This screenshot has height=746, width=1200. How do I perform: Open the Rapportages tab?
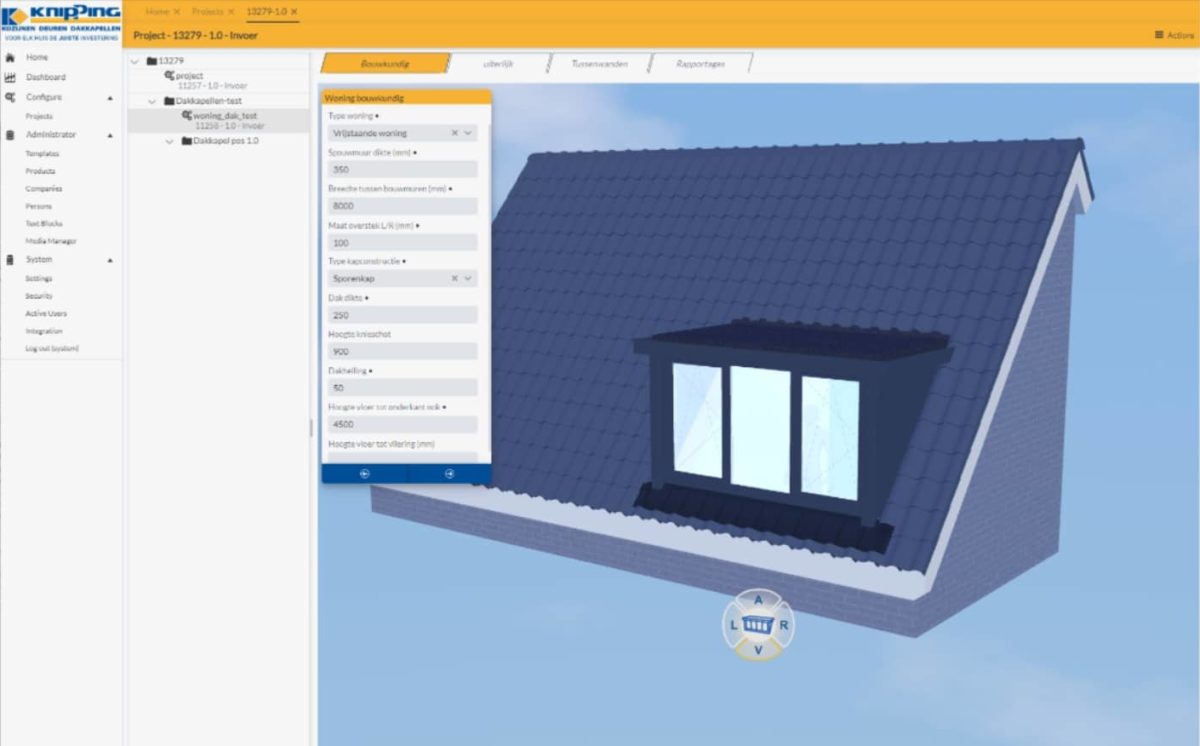point(700,63)
